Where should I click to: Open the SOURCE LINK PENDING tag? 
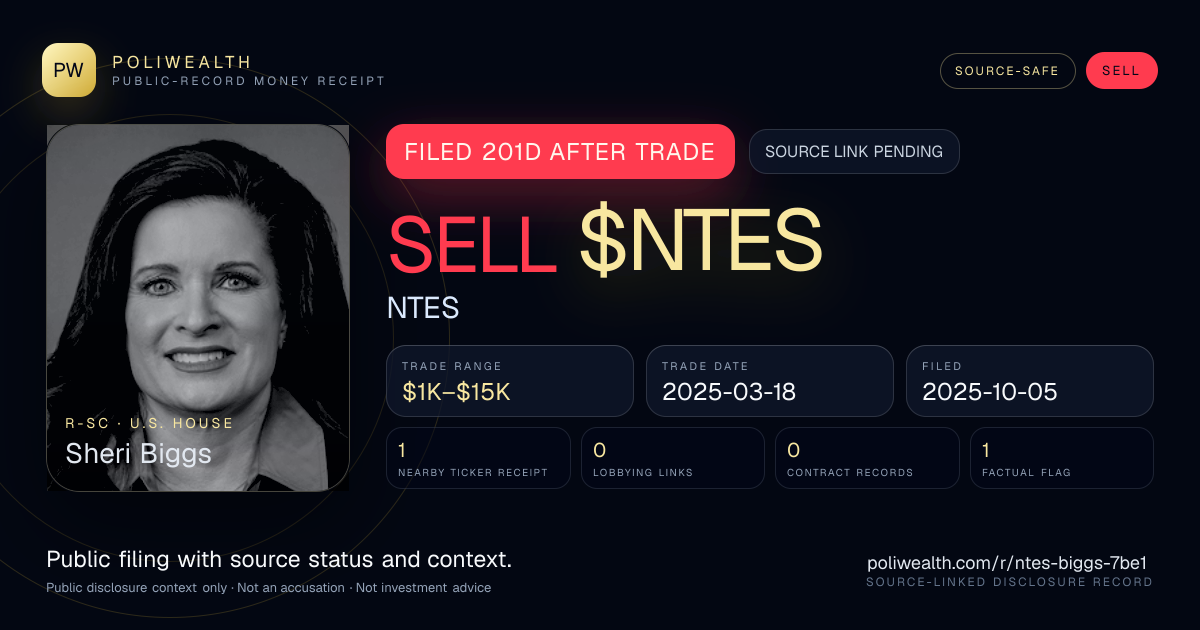click(854, 152)
